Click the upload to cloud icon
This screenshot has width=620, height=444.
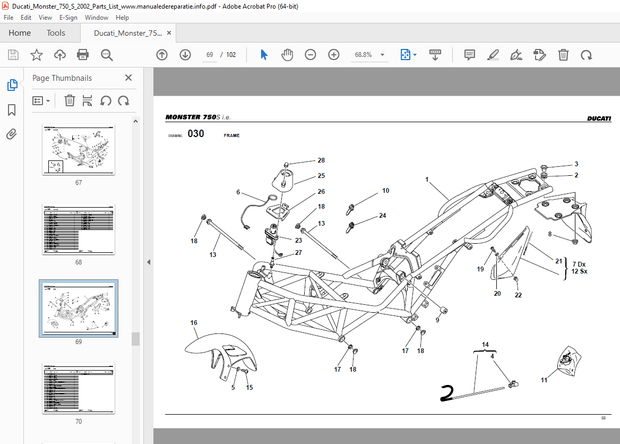pyautogui.click(x=60, y=55)
